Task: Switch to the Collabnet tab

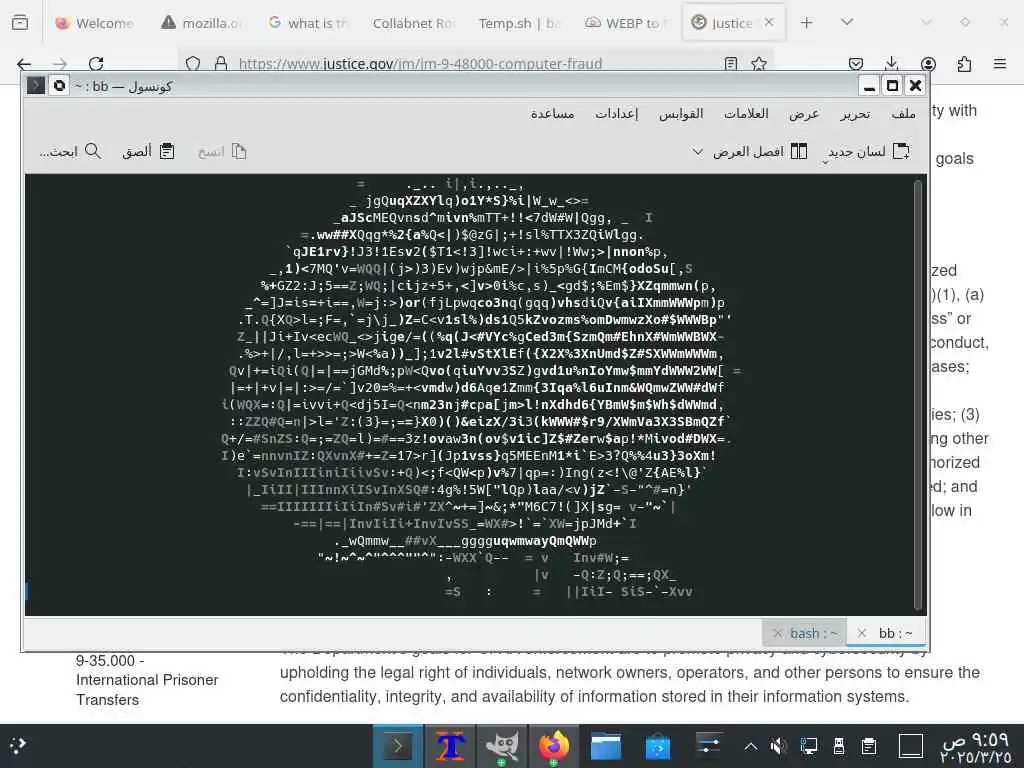Action: click(414, 23)
